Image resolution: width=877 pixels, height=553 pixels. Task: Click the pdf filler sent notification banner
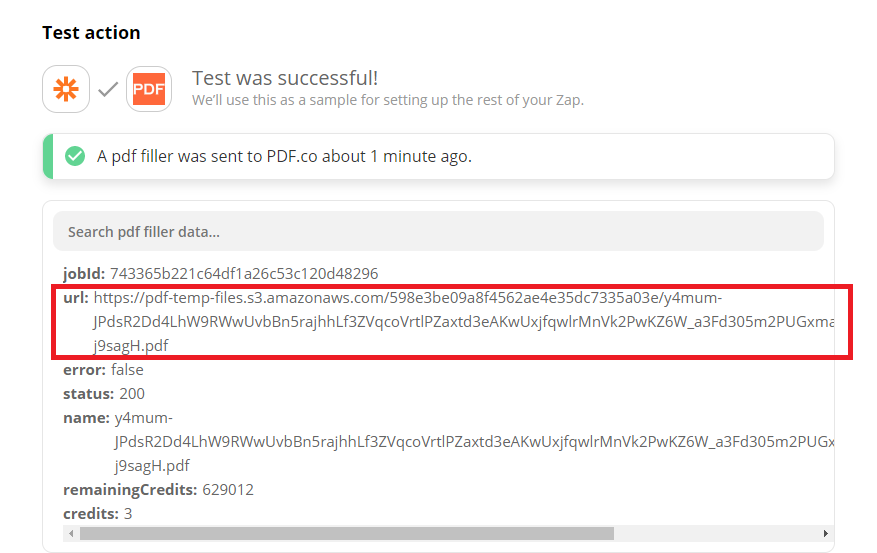pyautogui.click(x=438, y=156)
